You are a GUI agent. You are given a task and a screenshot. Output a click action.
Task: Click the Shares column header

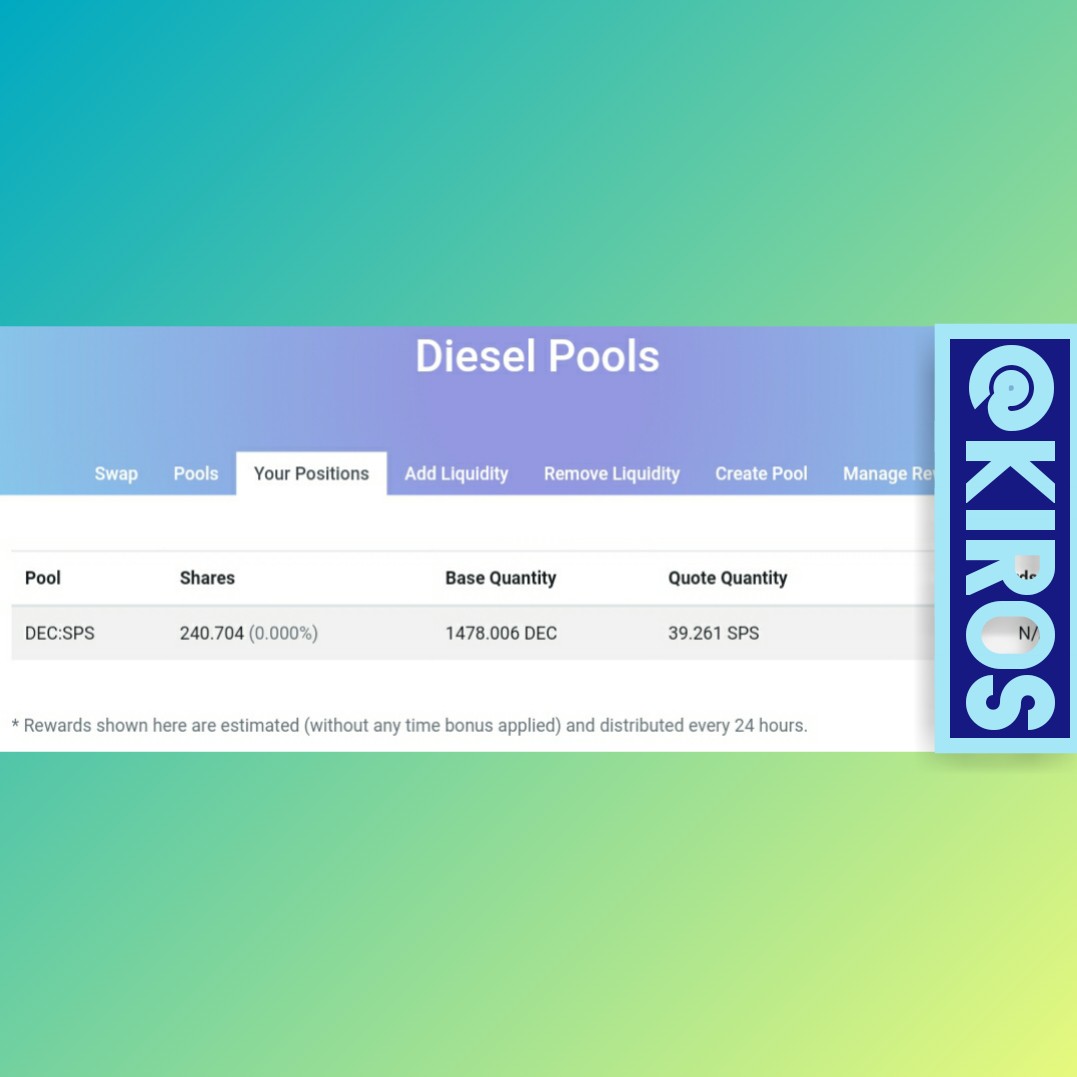(207, 578)
